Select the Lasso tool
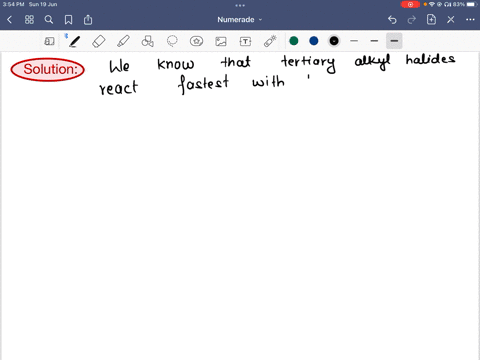This screenshot has width=480, height=360. pyautogui.click(x=172, y=41)
